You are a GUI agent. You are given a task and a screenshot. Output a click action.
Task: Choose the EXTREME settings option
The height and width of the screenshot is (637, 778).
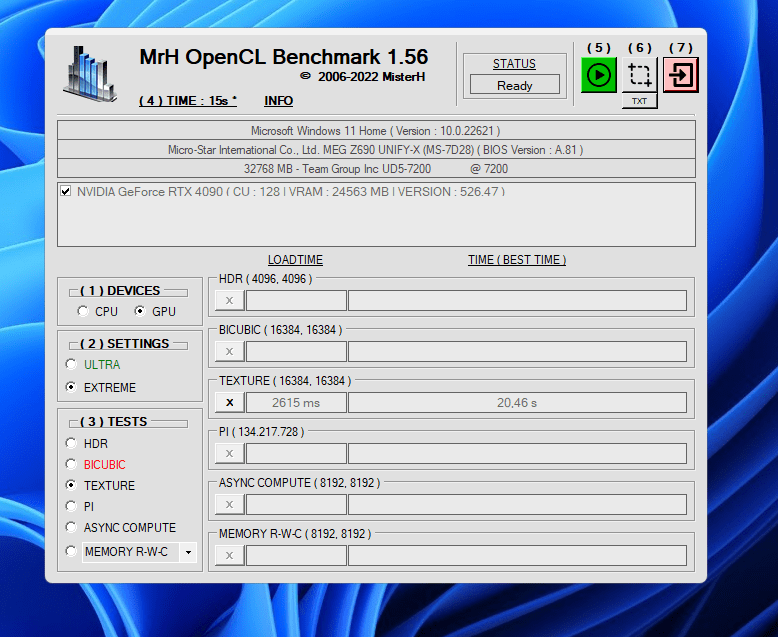[x=71, y=387]
